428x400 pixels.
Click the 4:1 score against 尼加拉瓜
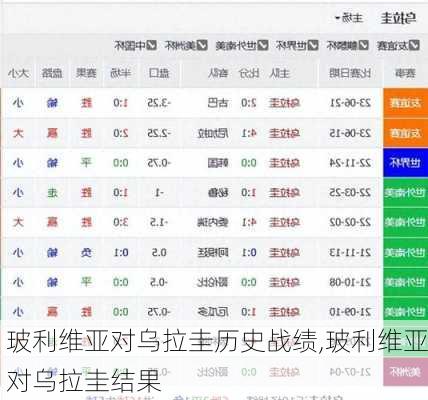pos(249,133)
